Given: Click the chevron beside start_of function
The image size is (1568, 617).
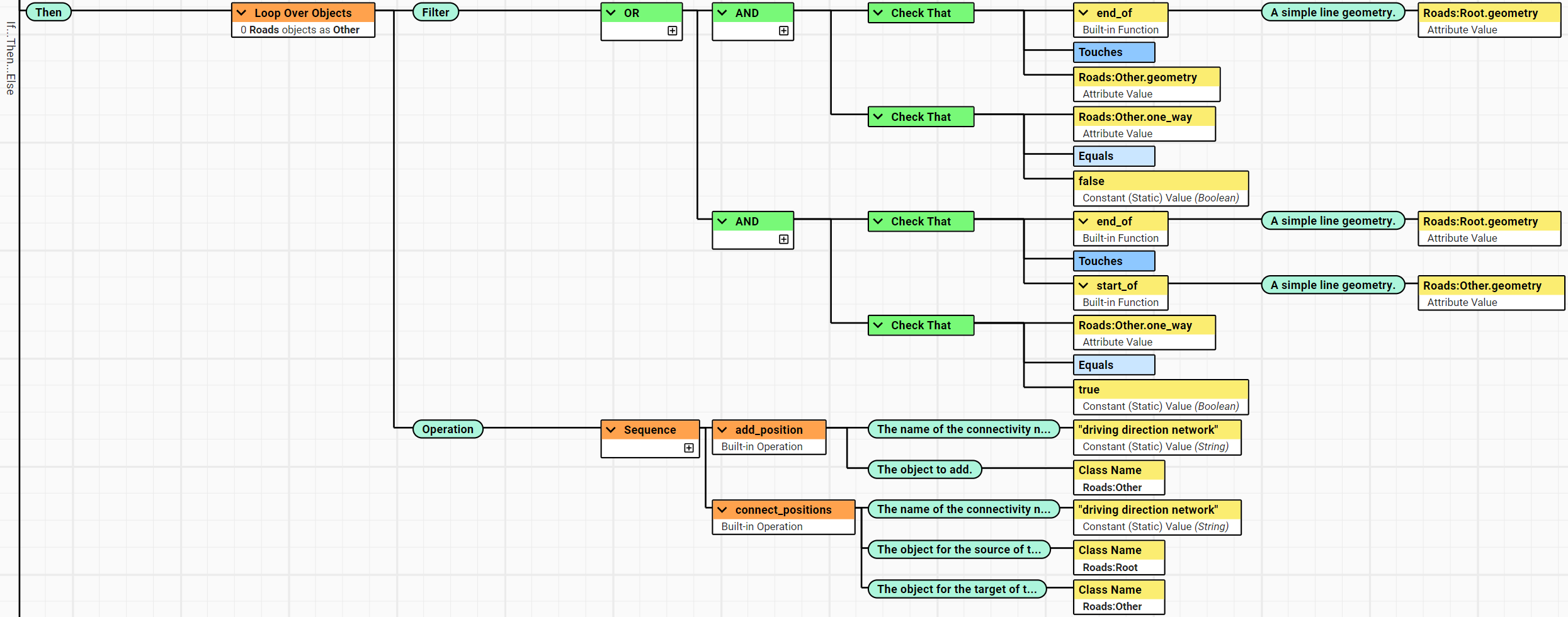Looking at the screenshot, I should (1083, 286).
